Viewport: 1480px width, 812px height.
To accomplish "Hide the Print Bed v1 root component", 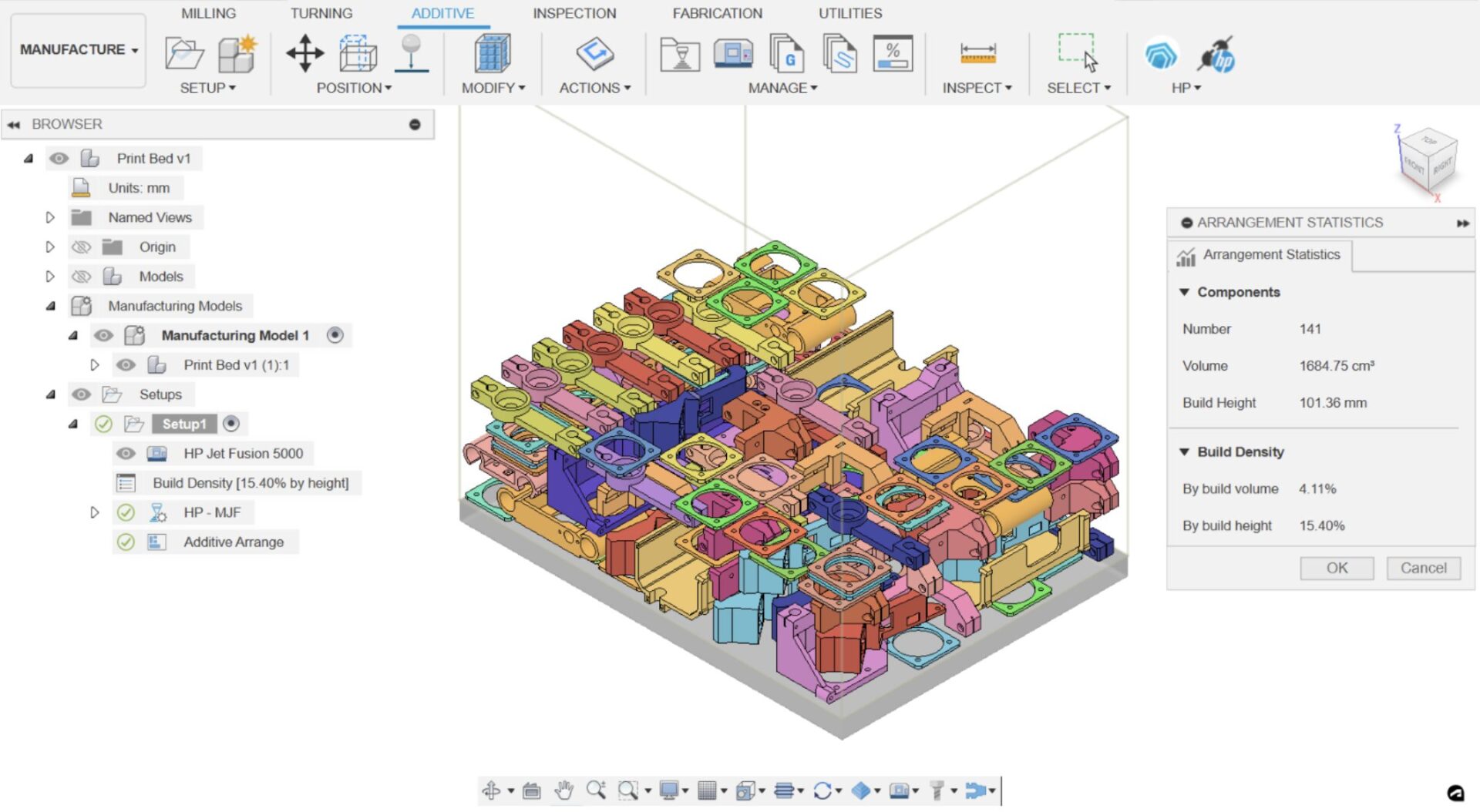I will 59,159.
